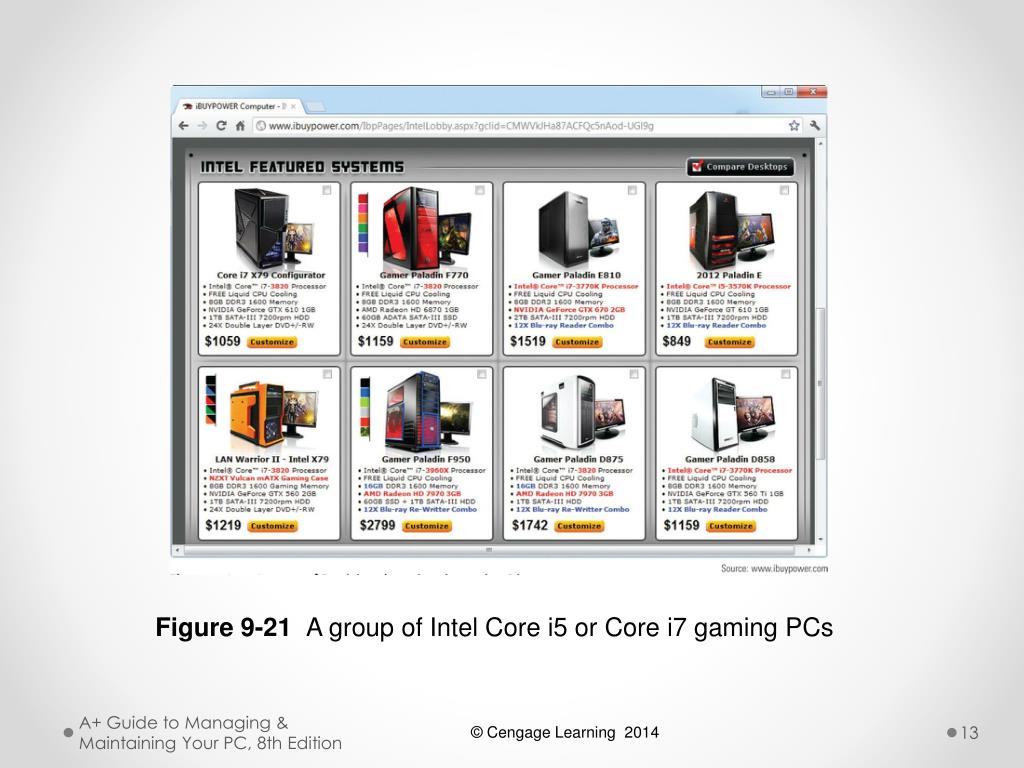Screen dimensions: 1024x768
Task: Open the Core i7 X79 Configurator product image
Action: [274, 228]
